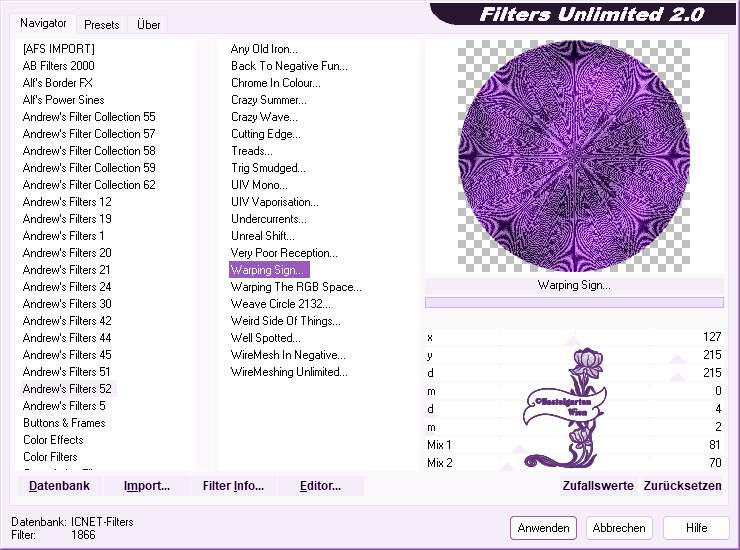Click the Import... button
This screenshot has height=550, width=740.
[x=147, y=486]
